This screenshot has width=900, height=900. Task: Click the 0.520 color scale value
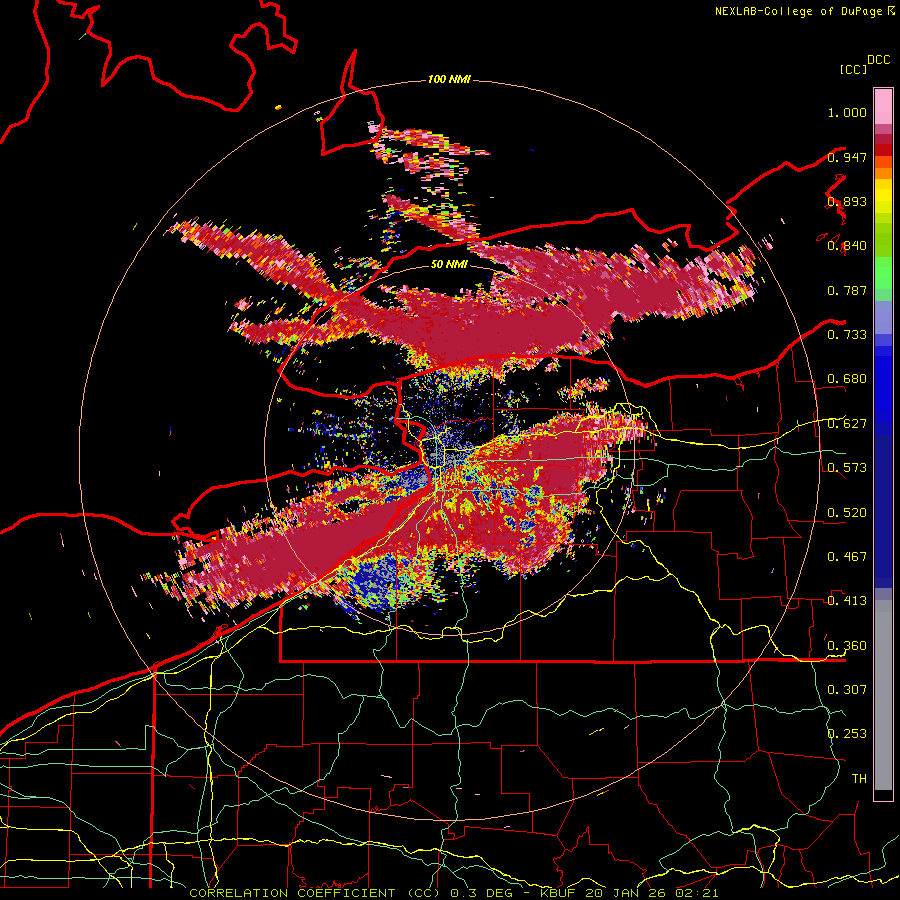847,512
